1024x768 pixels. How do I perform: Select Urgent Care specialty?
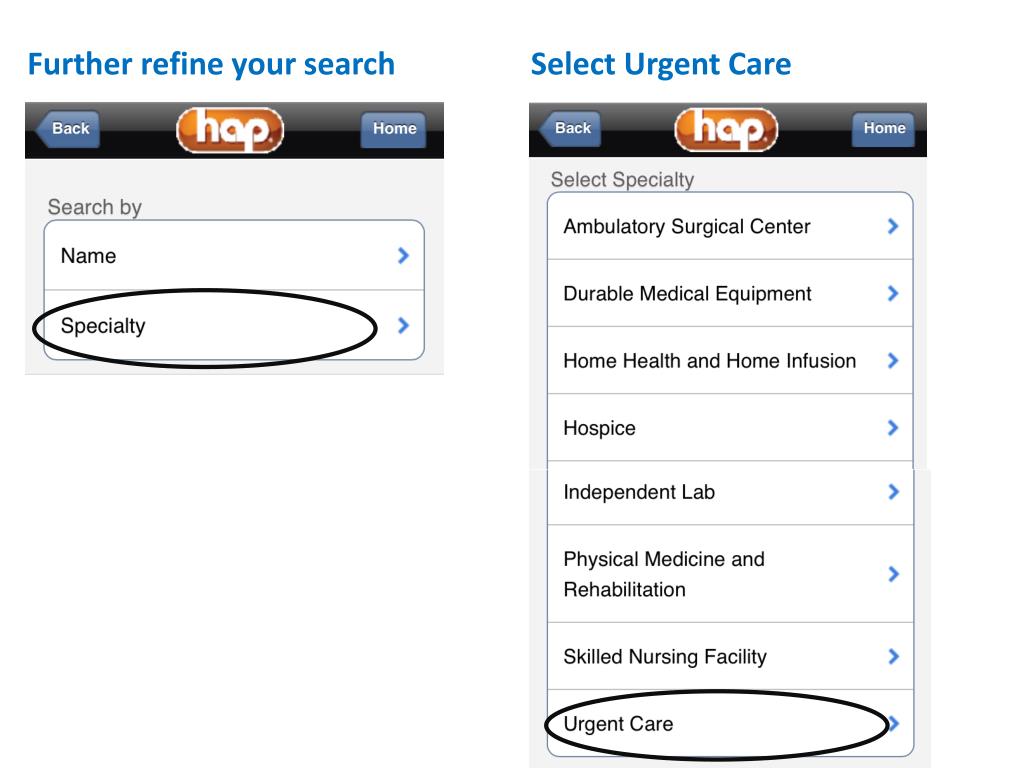coord(730,723)
